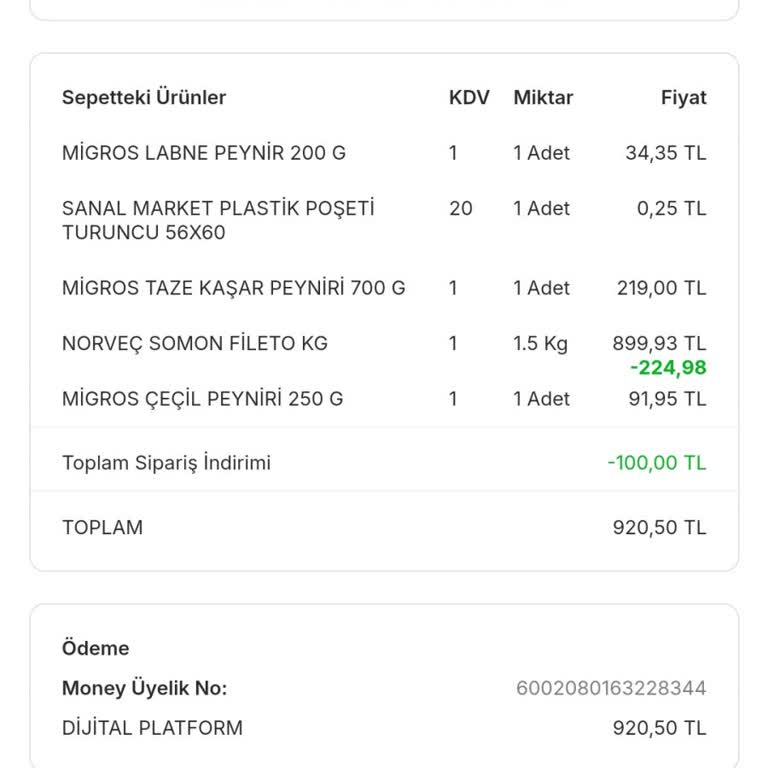Click the Miktar column header
768x768 pixels.
543,97
